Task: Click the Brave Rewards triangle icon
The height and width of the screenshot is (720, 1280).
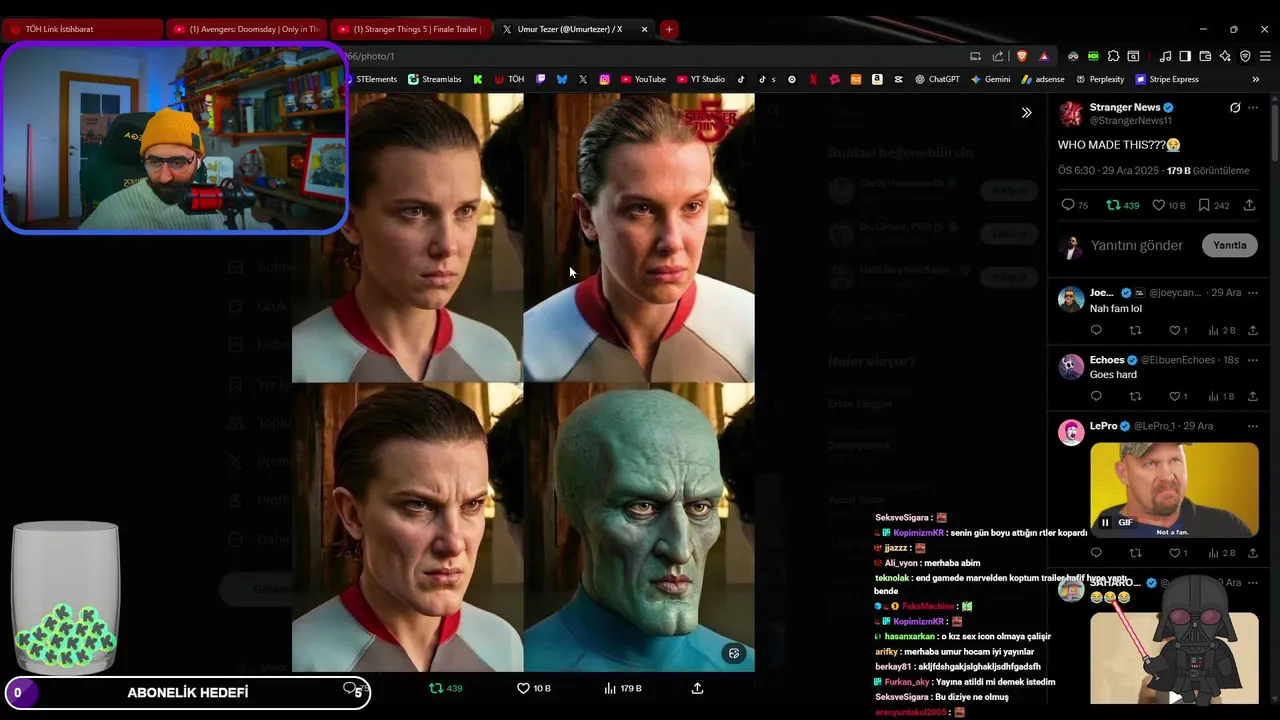Action: pyautogui.click(x=1044, y=56)
